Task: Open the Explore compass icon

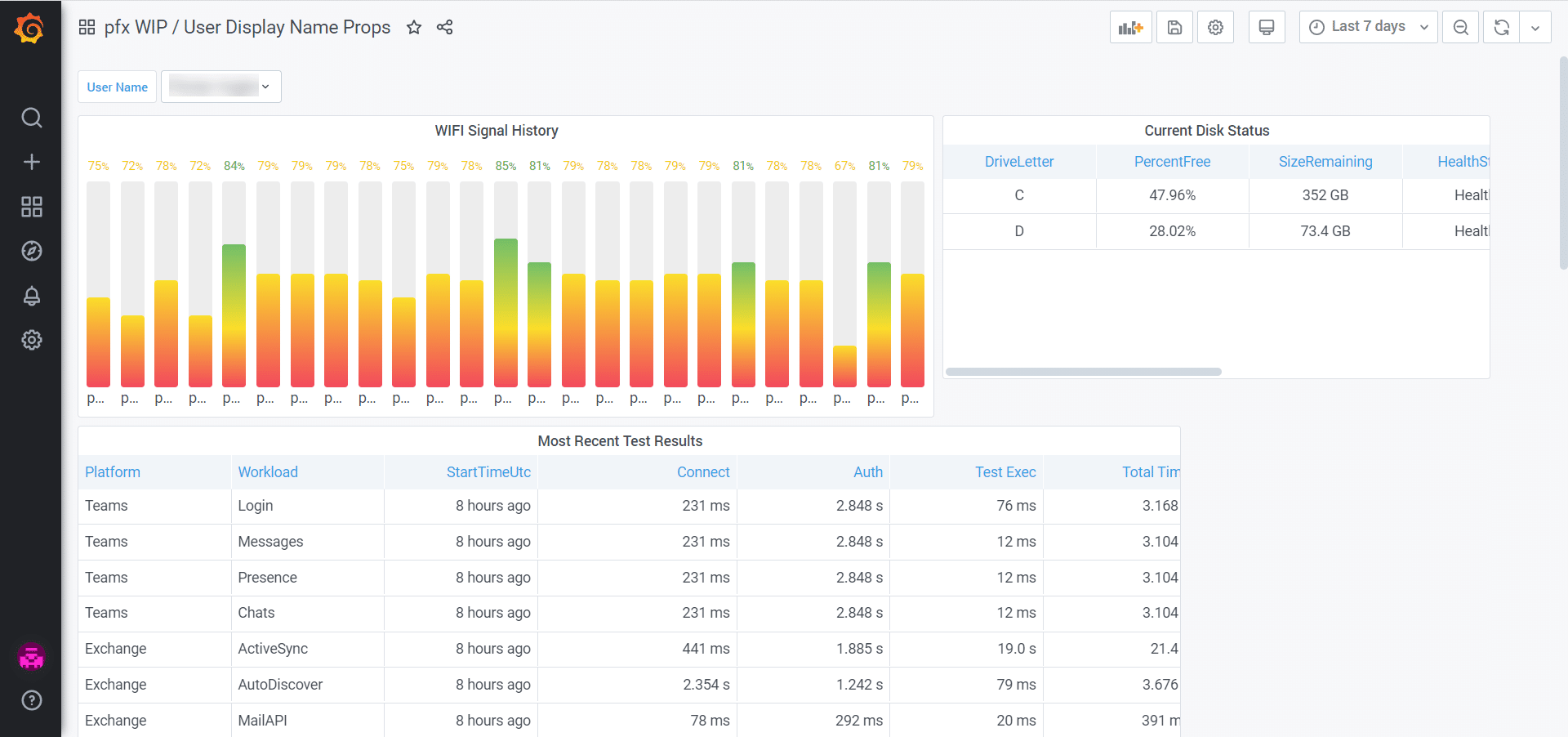Action: tap(31, 251)
